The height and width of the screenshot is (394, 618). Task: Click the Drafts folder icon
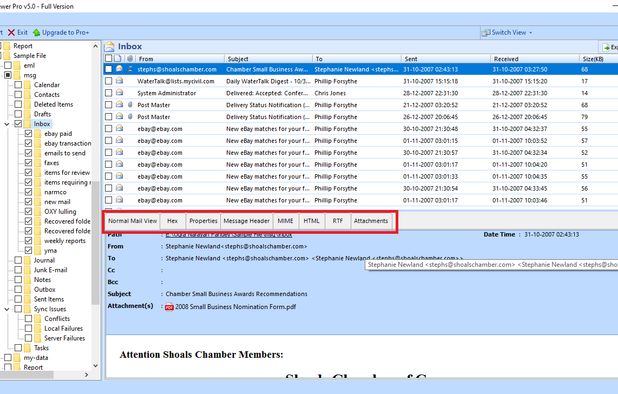[x=27, y=114]
